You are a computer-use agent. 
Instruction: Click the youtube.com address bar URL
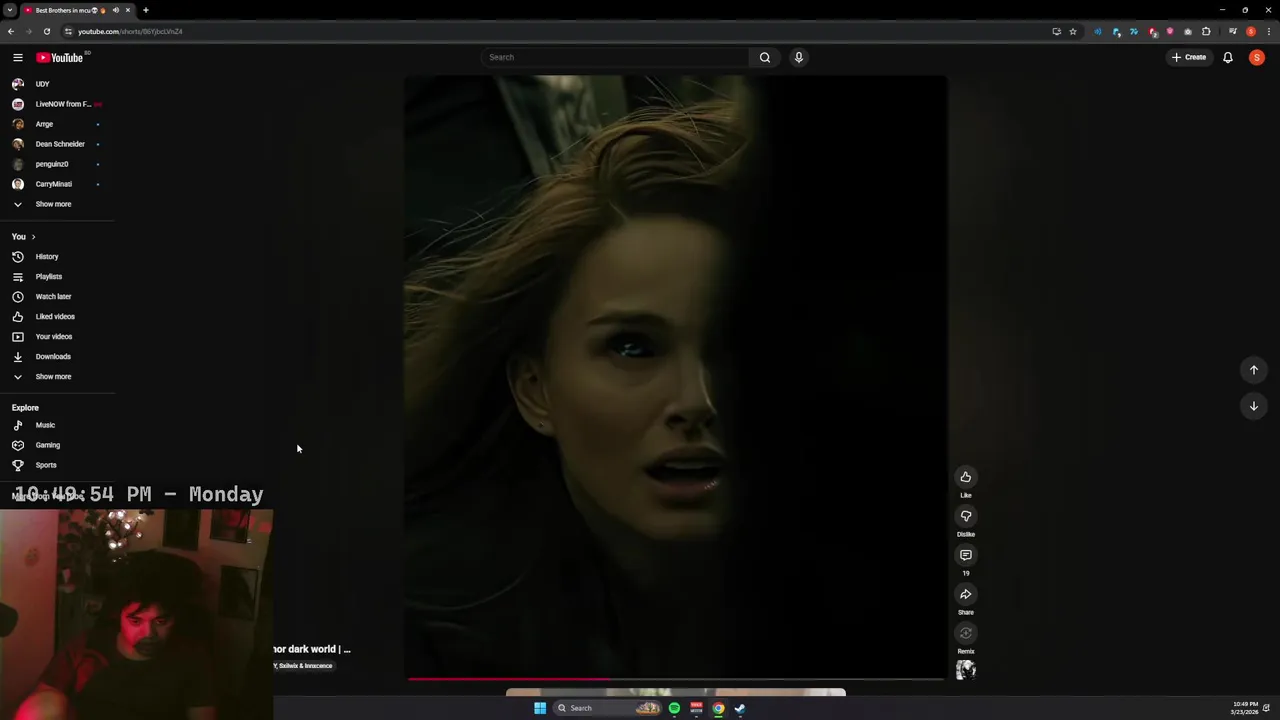[130, 31]
